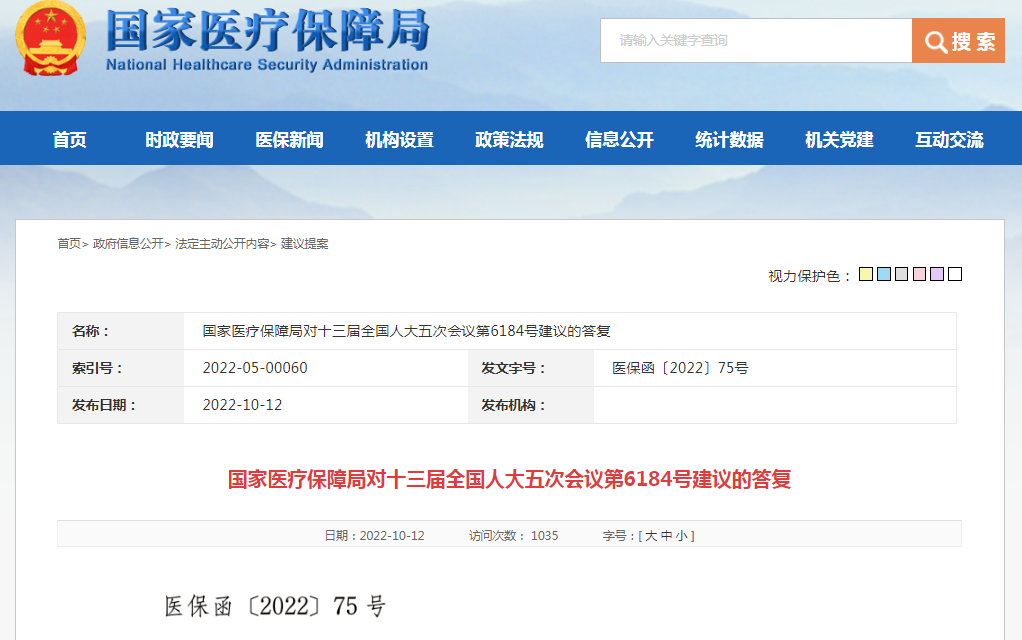Image resolution: width=1022 pixels, height=640 pixels.
Task: Open the 统计数据 navigation item
Action: click(x=729, y=139)
